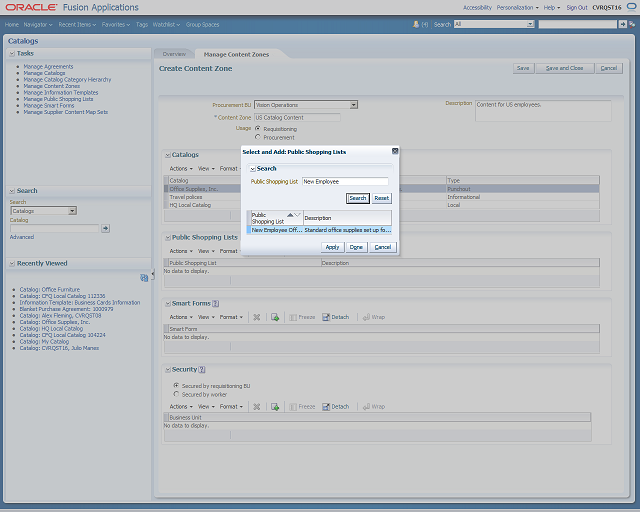The image size is (640, 512).
Task: Open Format menu in Security toolbar
Action: pos(231,407)
